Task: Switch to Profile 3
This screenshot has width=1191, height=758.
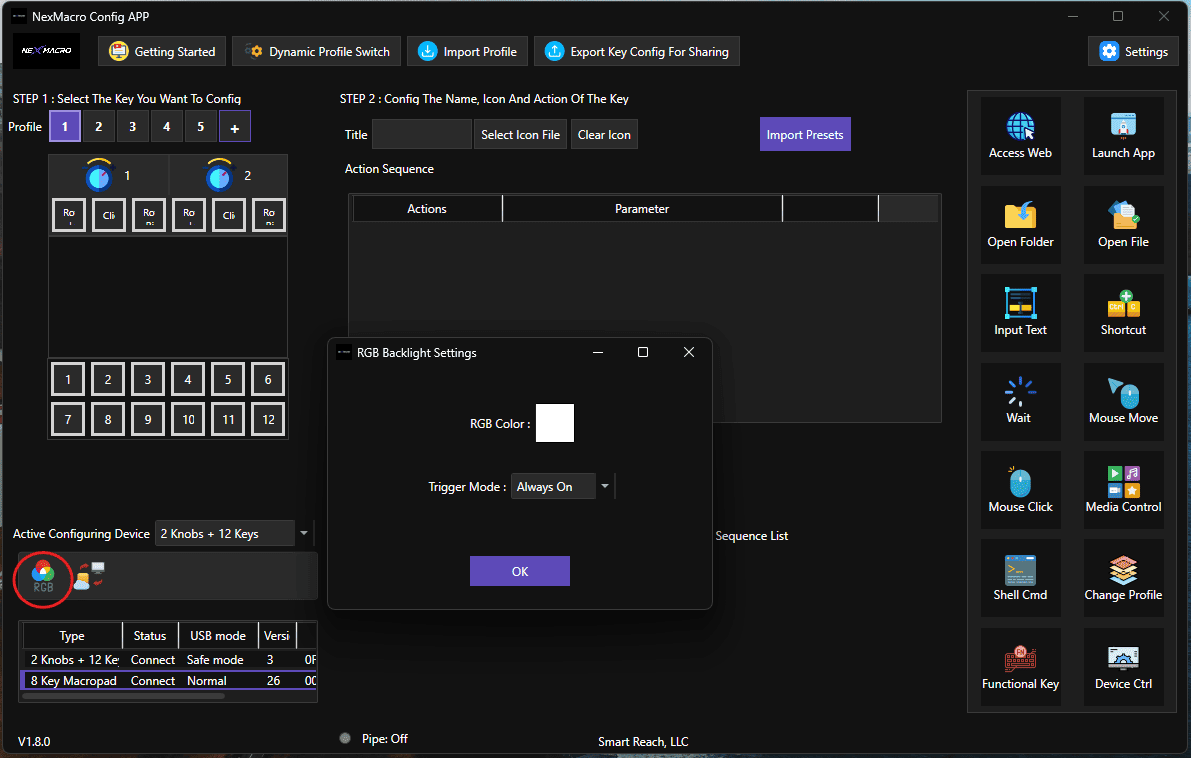Action: (133, 127)
